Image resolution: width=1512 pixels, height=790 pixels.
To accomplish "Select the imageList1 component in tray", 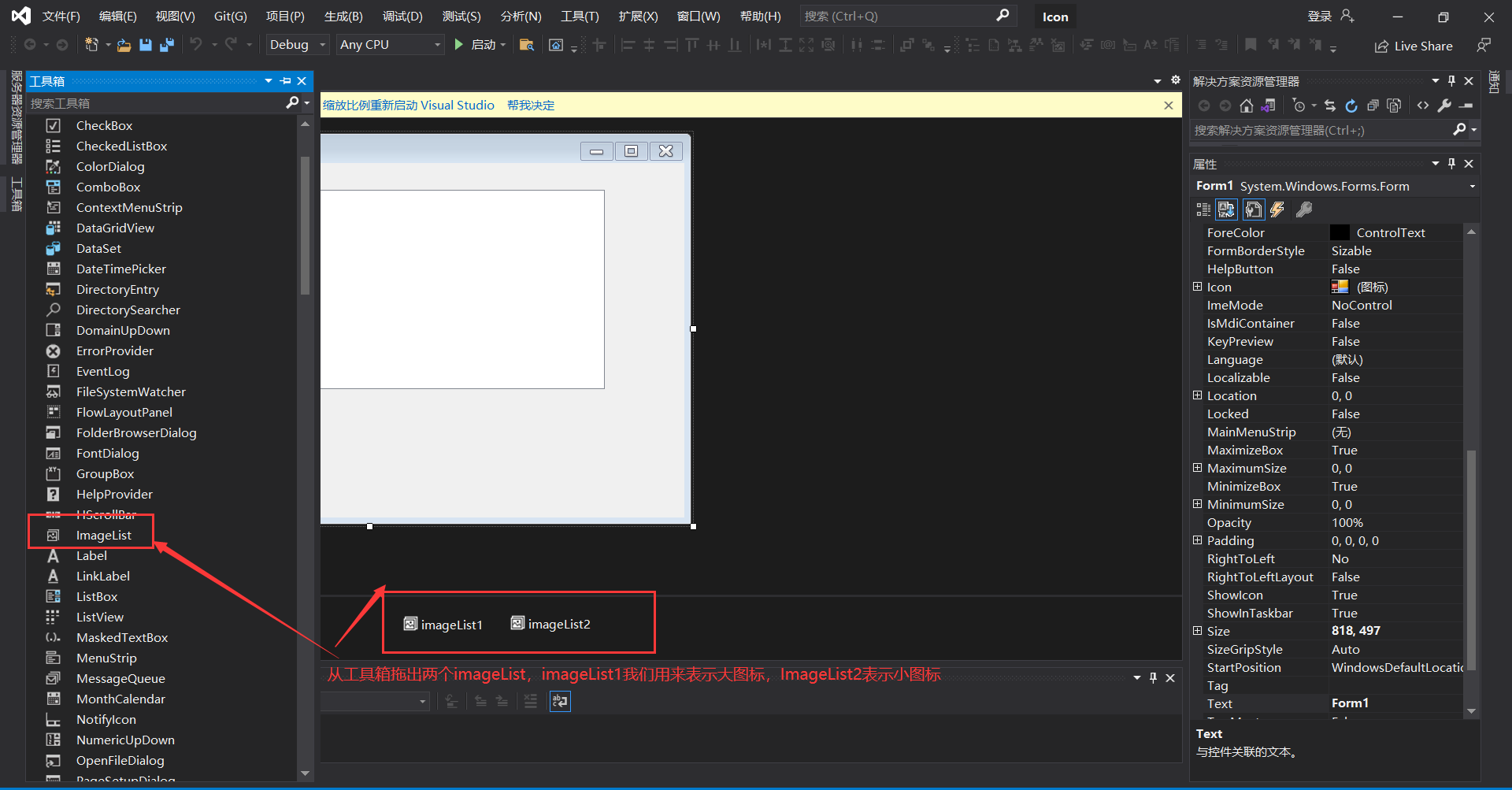I will point(443,625).
